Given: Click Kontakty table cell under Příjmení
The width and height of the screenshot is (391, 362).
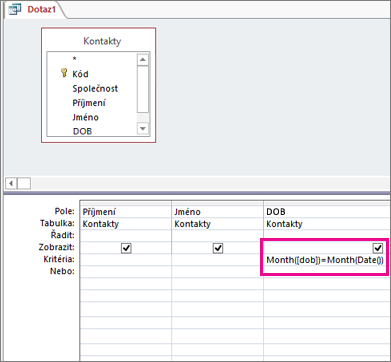Looking at the screenshot, I should (126, 224).
